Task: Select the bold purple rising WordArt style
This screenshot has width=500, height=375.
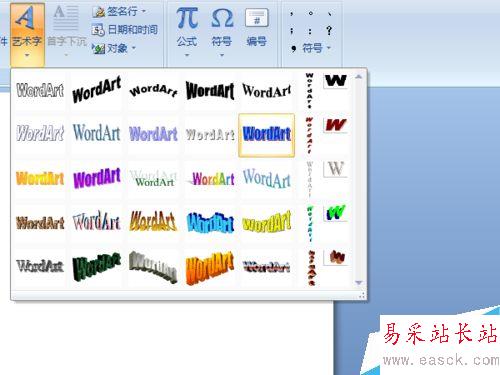Action: (x=97, y=179)
